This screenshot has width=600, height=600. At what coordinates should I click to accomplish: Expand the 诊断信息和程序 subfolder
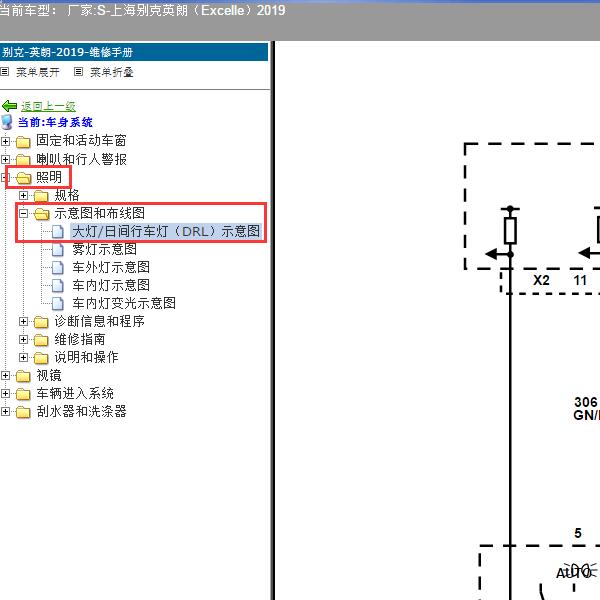23,321
